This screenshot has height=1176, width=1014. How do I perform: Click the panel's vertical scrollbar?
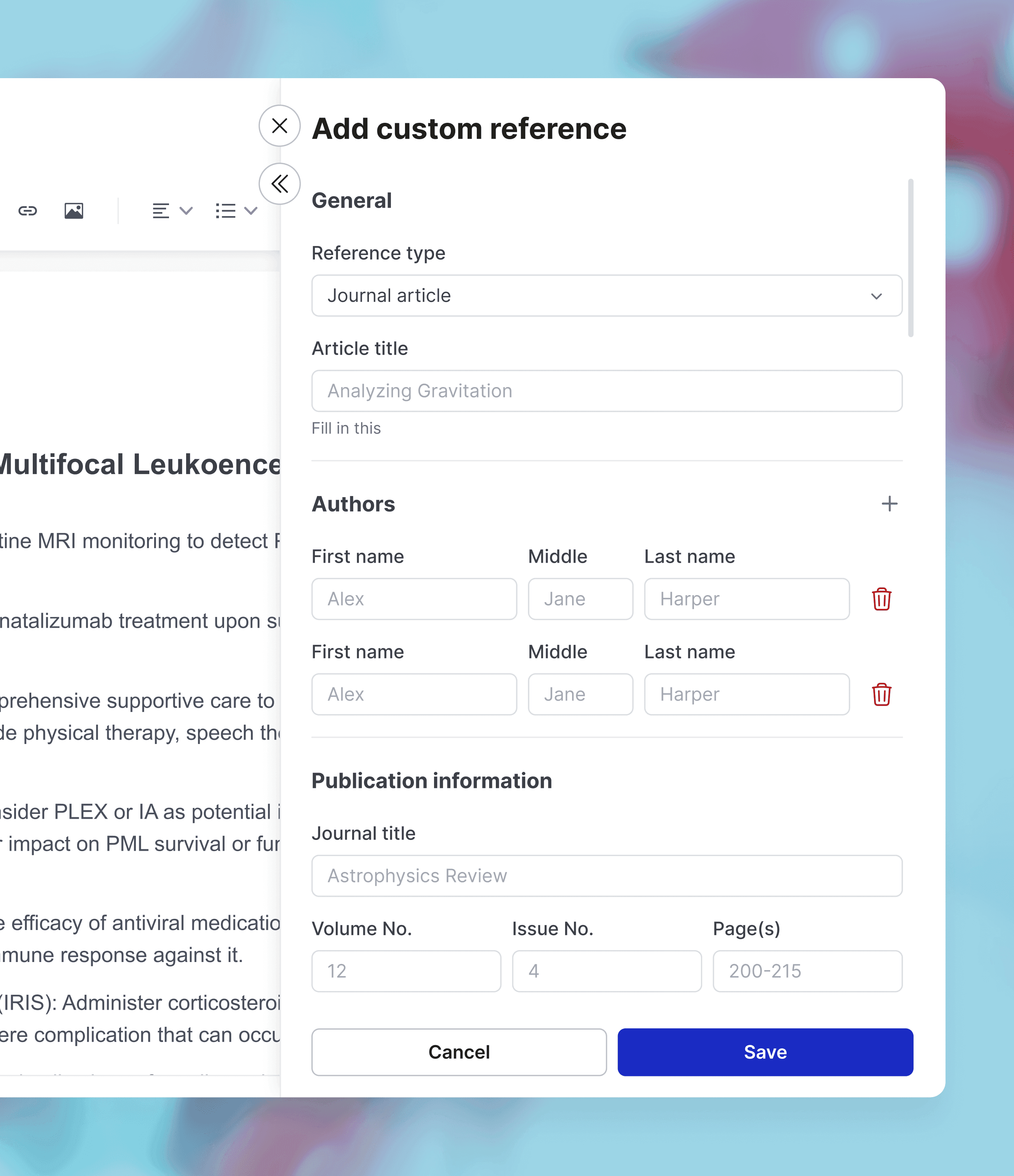911,258
